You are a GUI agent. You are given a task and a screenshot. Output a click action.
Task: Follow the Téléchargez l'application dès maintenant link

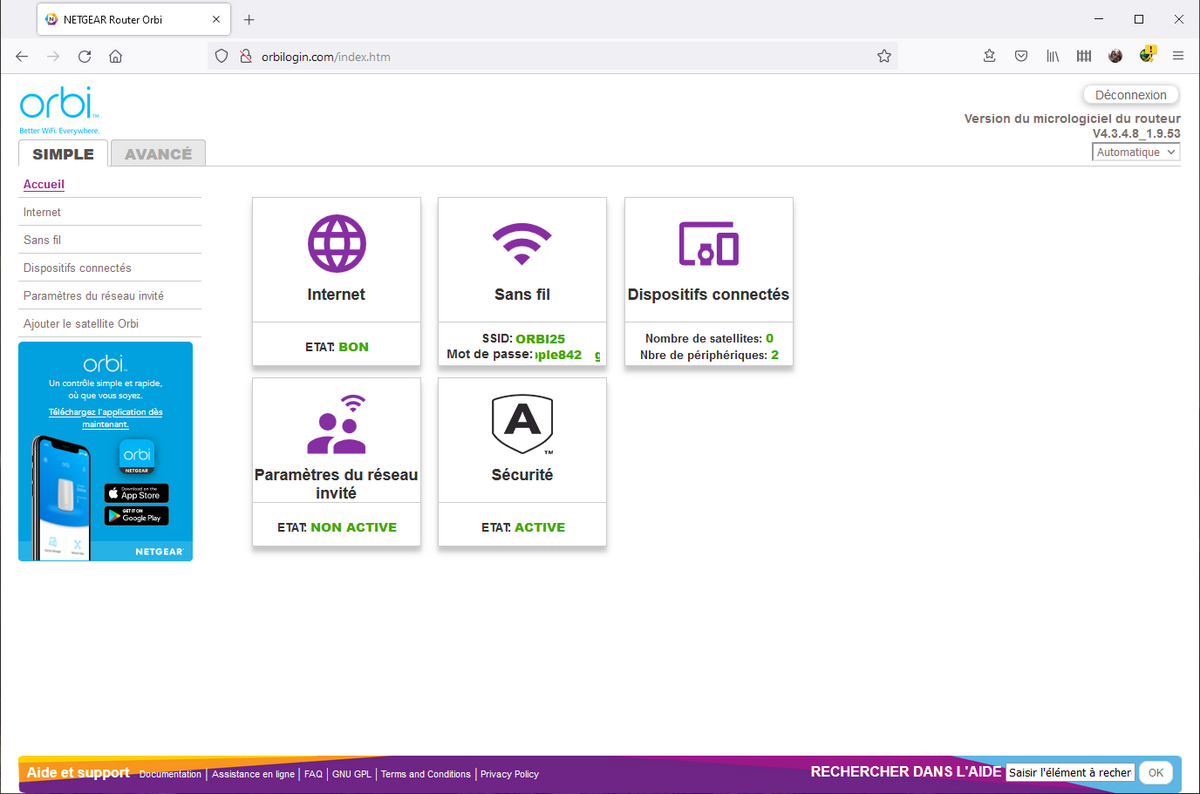click(106, 418)
